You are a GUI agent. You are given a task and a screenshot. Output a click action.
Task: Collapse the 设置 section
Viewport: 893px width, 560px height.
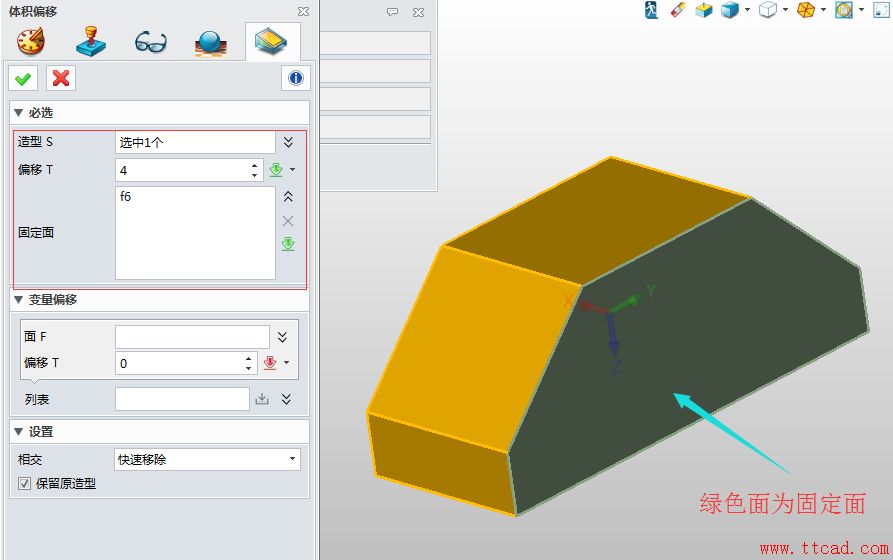point(18,432)
